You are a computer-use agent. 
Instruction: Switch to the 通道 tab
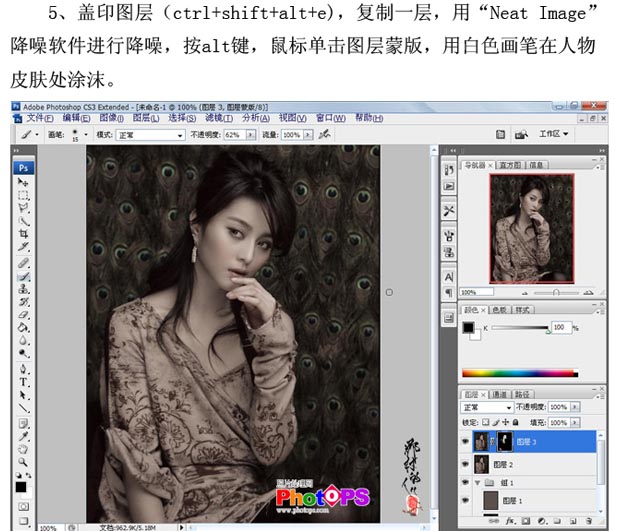[x=499, y=394]
